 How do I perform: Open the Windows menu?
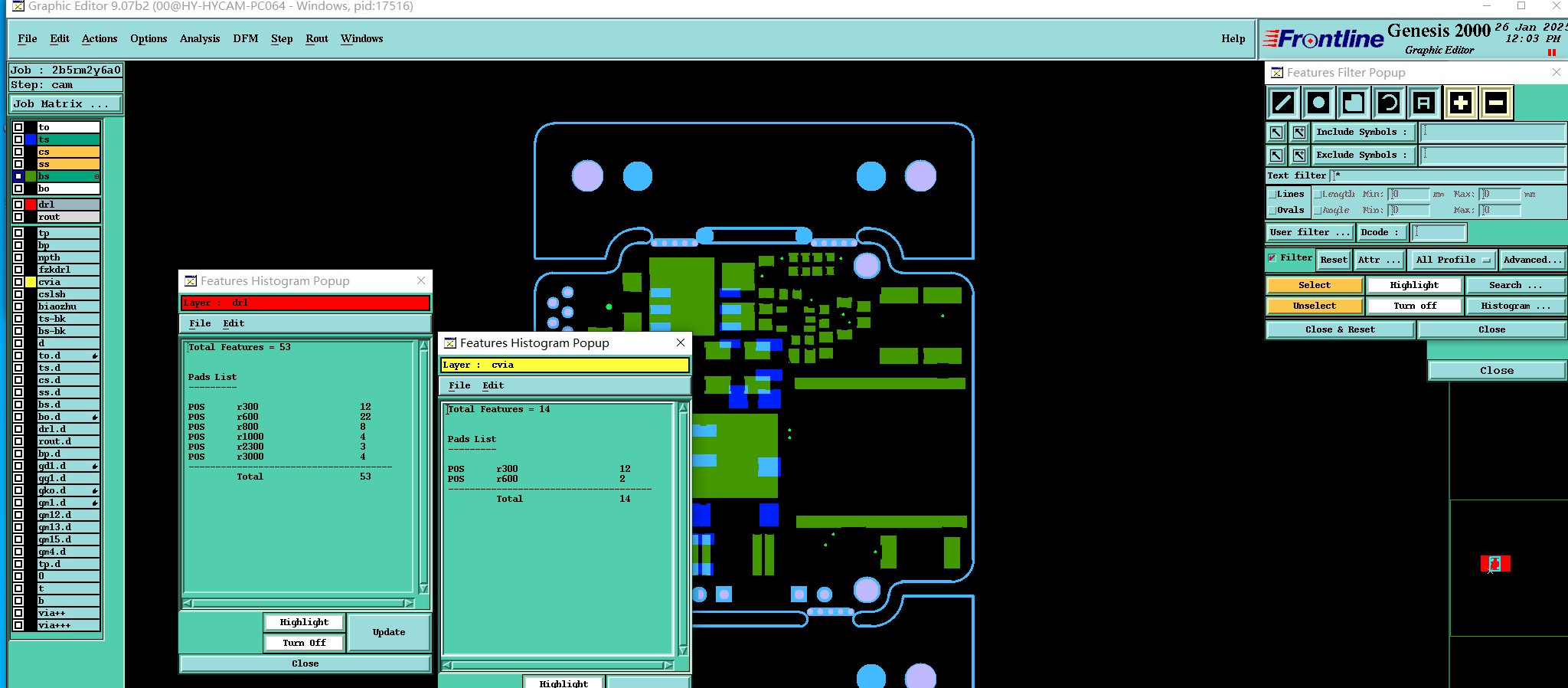[361, 39]
